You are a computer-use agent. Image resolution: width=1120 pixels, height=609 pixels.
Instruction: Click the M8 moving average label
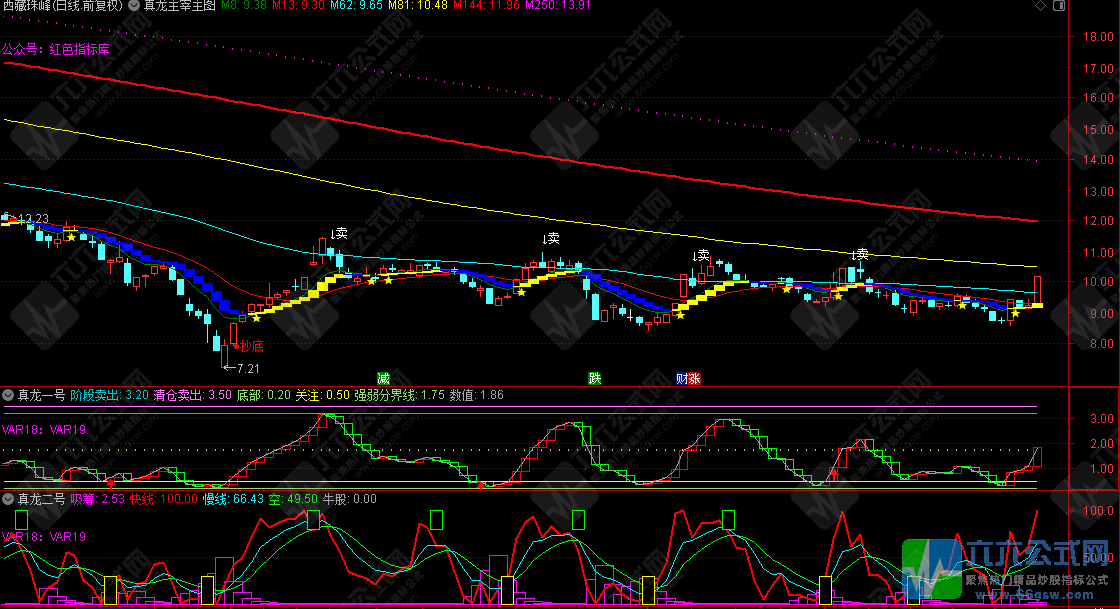(x=243, y=6)
